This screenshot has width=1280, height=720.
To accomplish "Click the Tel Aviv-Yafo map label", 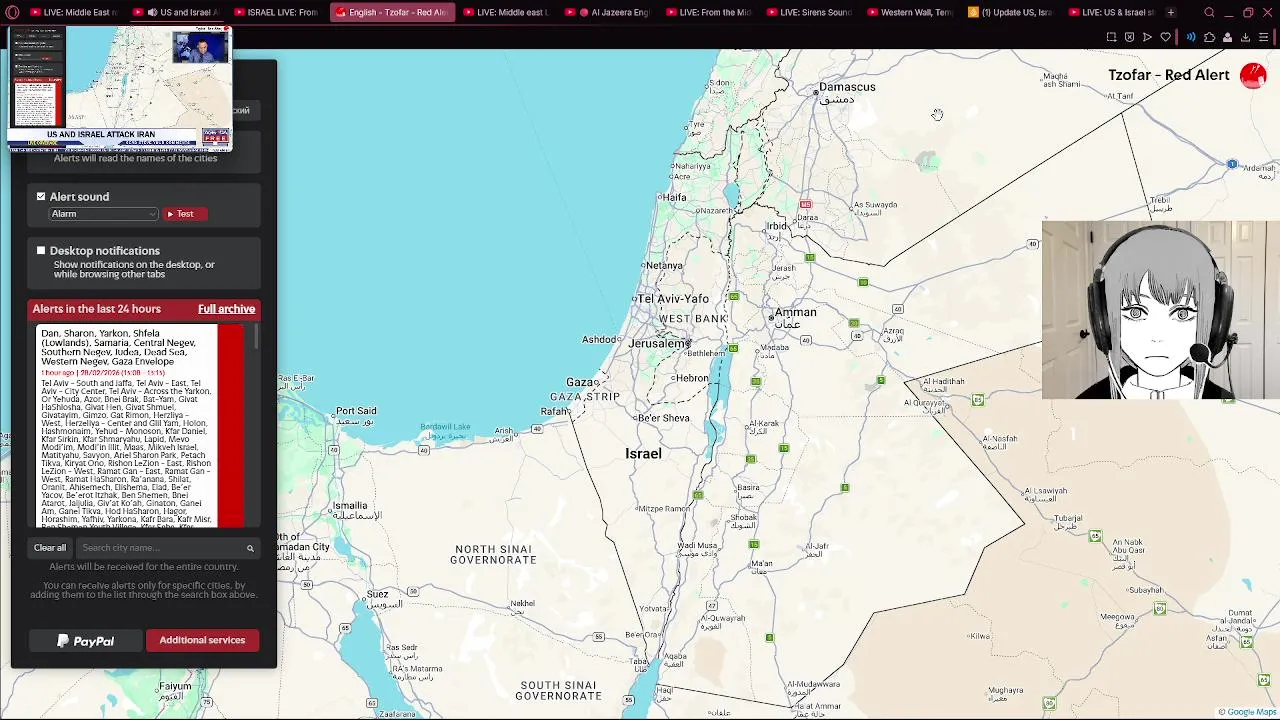I will (673, 299).
